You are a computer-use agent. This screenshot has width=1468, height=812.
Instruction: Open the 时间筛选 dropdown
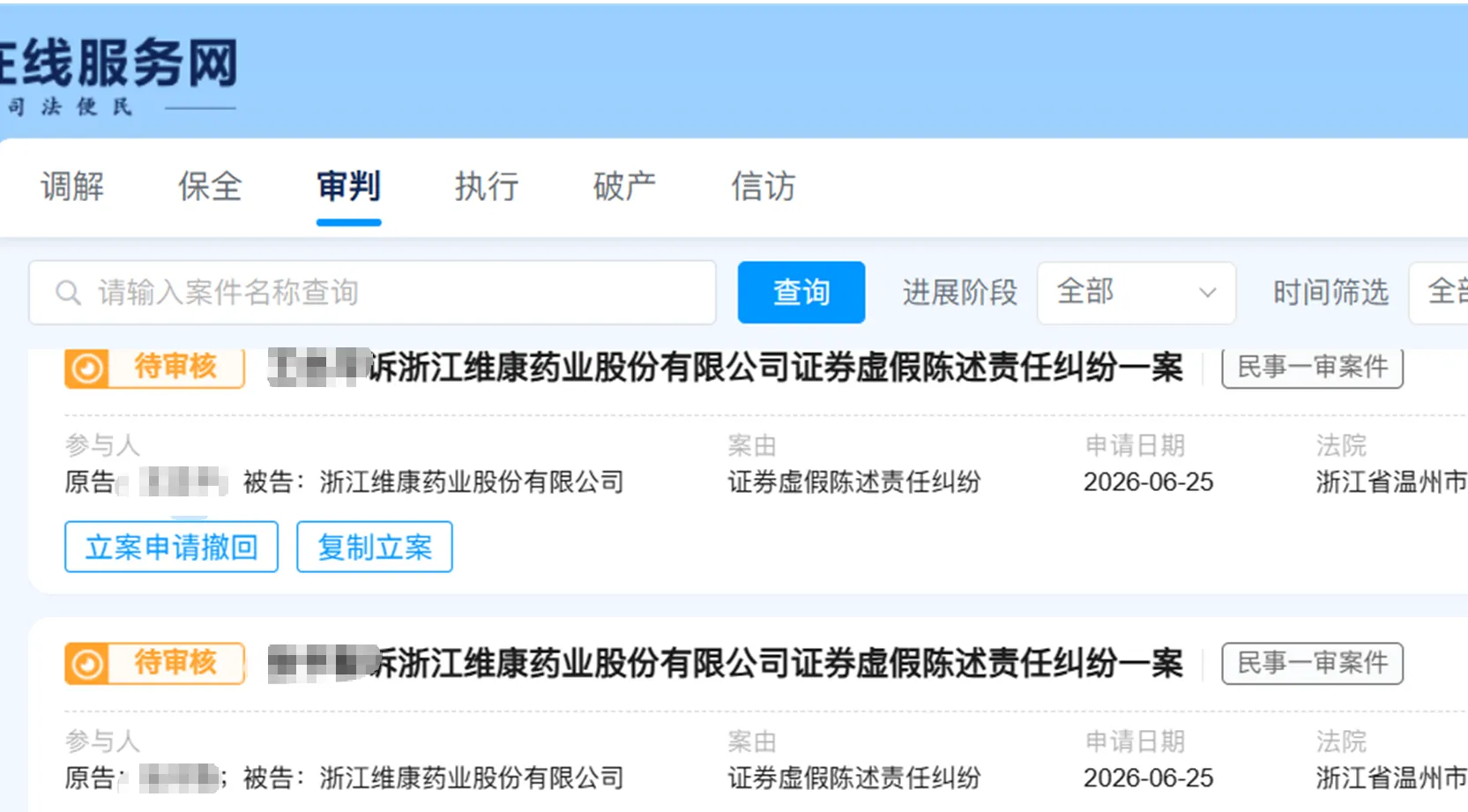point(1439,293)
